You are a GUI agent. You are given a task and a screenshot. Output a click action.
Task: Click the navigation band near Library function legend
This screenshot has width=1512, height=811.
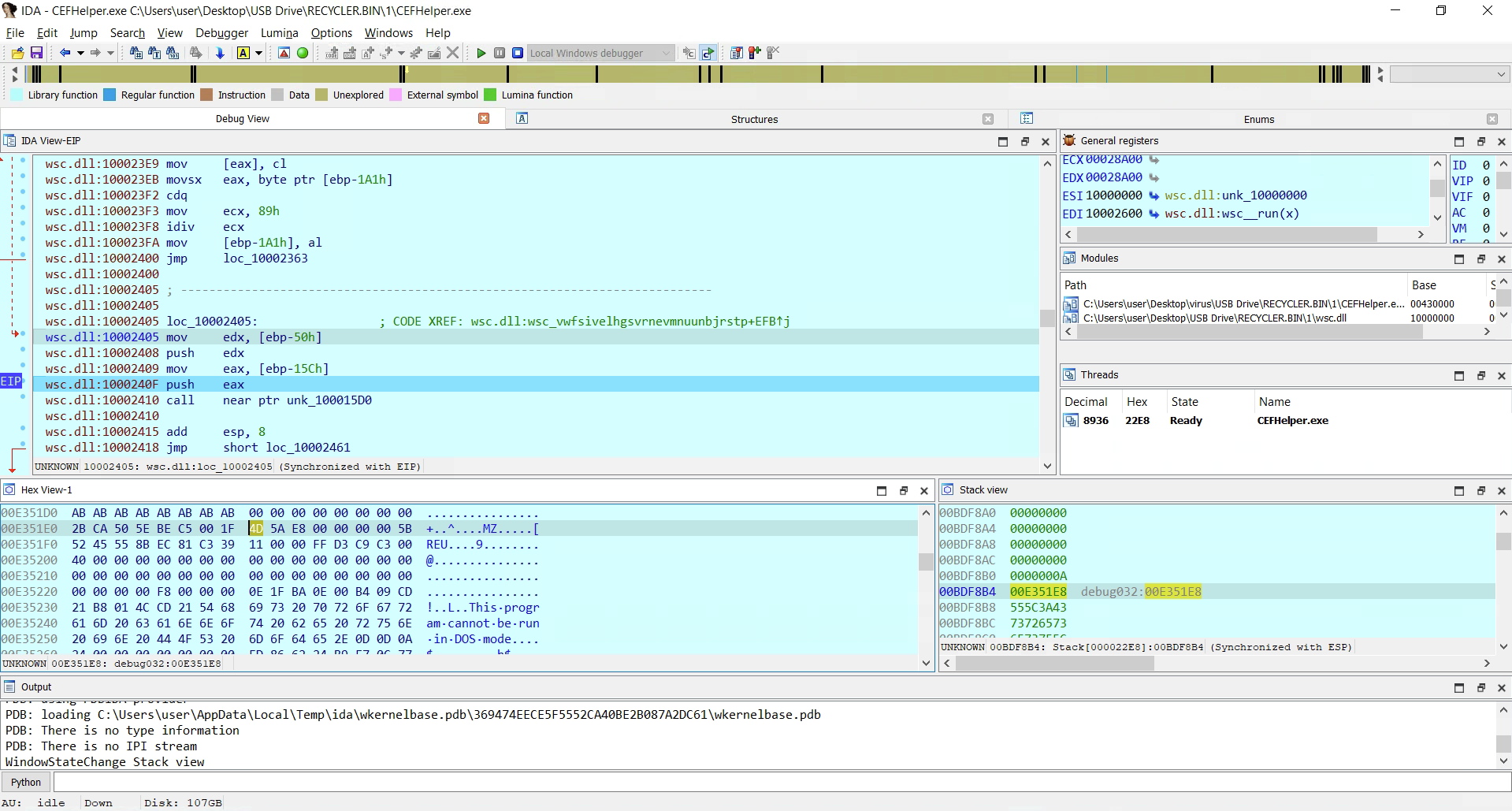[63, 73]
